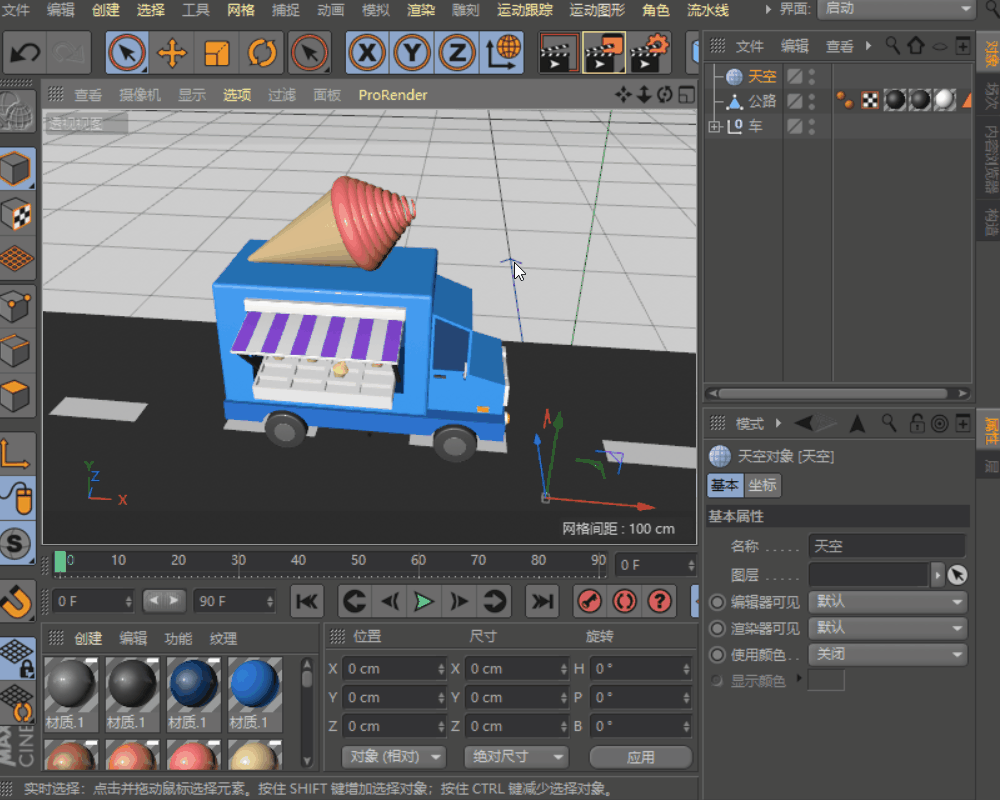The image size is (1000, 800).
Task: Open the 对象 (相对) coordinate dropdown
Action: click(393, 757)
